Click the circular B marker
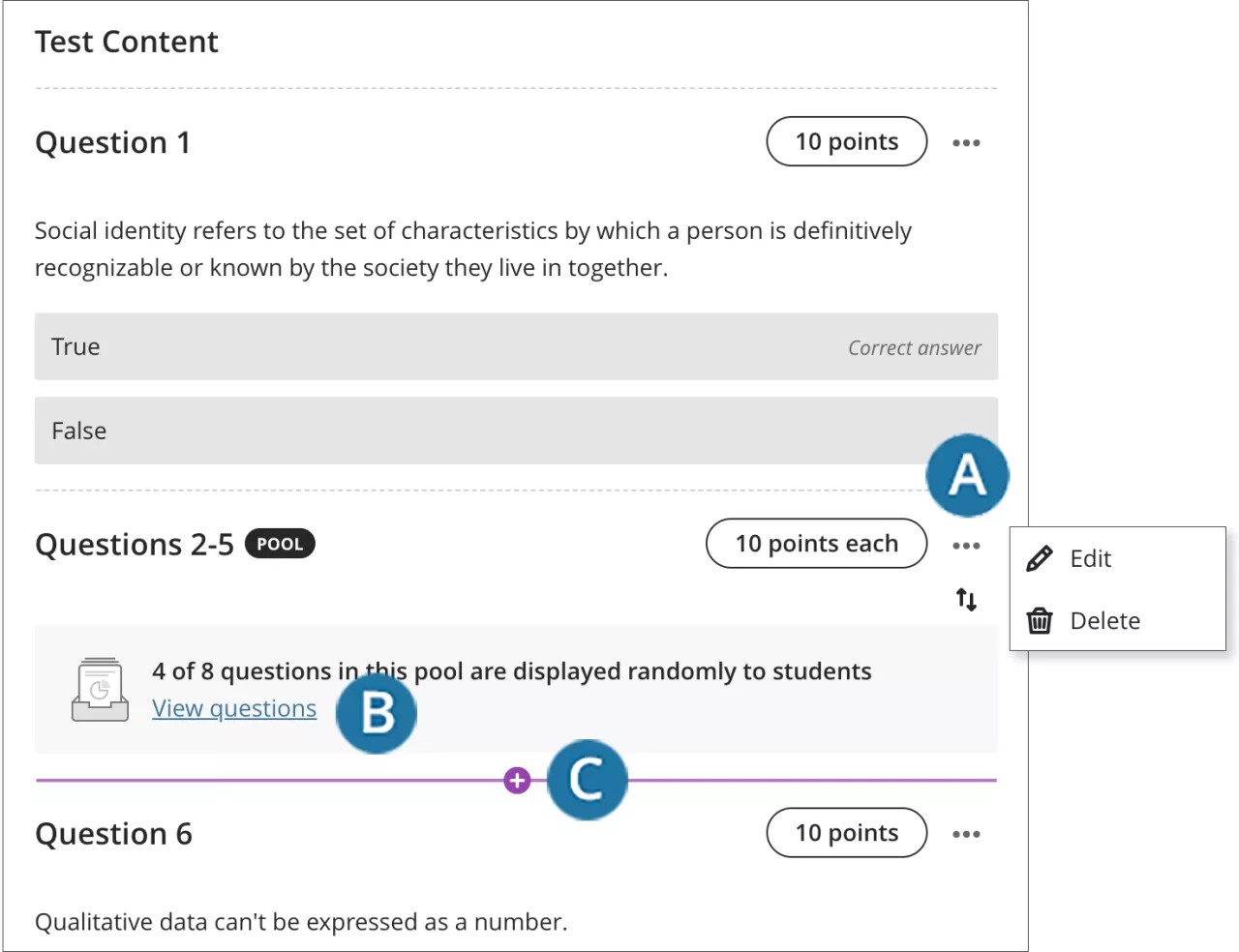This screenshot has width=1239, height=952. click(x=377, y=713)
